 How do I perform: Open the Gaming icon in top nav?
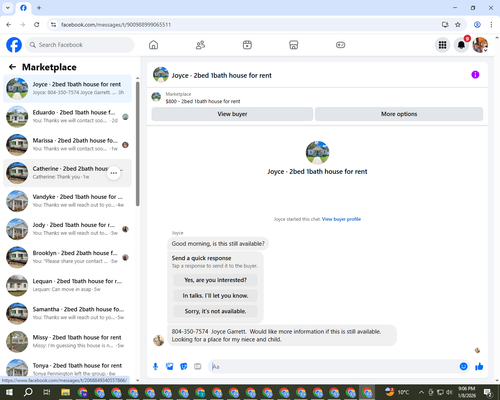340,45
